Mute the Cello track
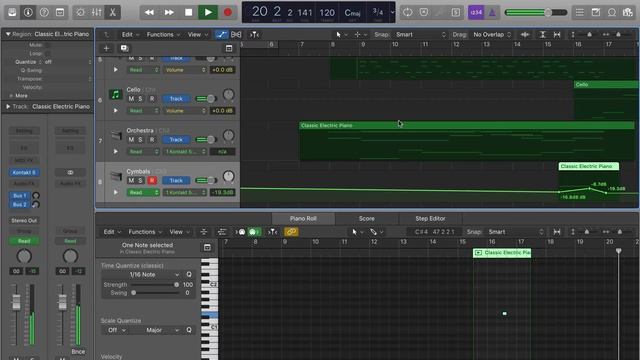640x360 pixels. click(131, 99)
